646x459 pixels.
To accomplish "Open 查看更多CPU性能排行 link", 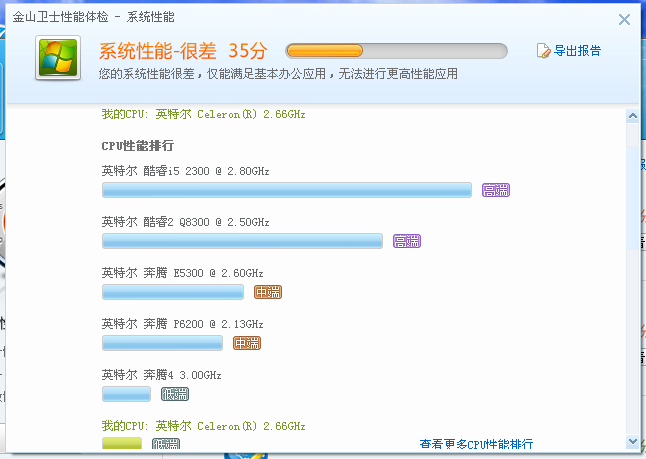I will [x=476, y=444].
